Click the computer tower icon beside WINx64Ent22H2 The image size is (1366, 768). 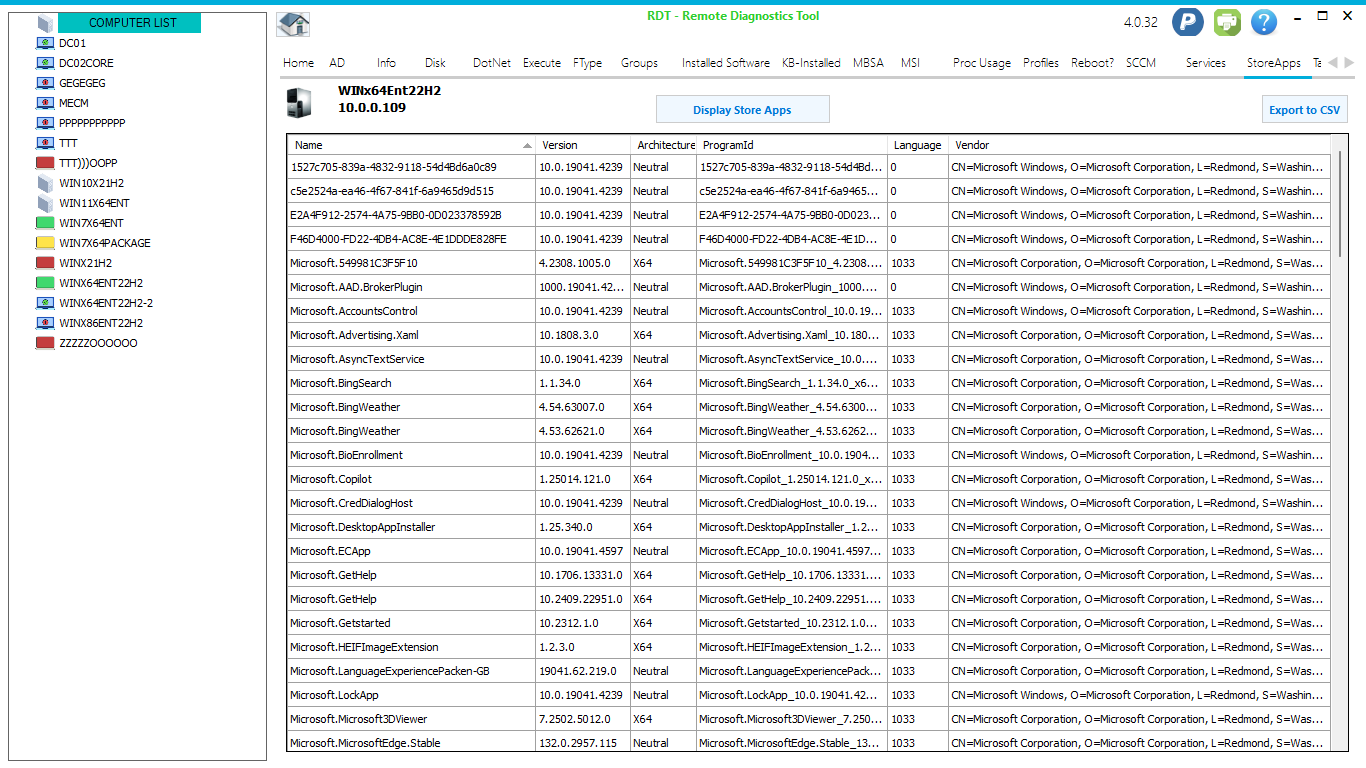tap(301, 103)
